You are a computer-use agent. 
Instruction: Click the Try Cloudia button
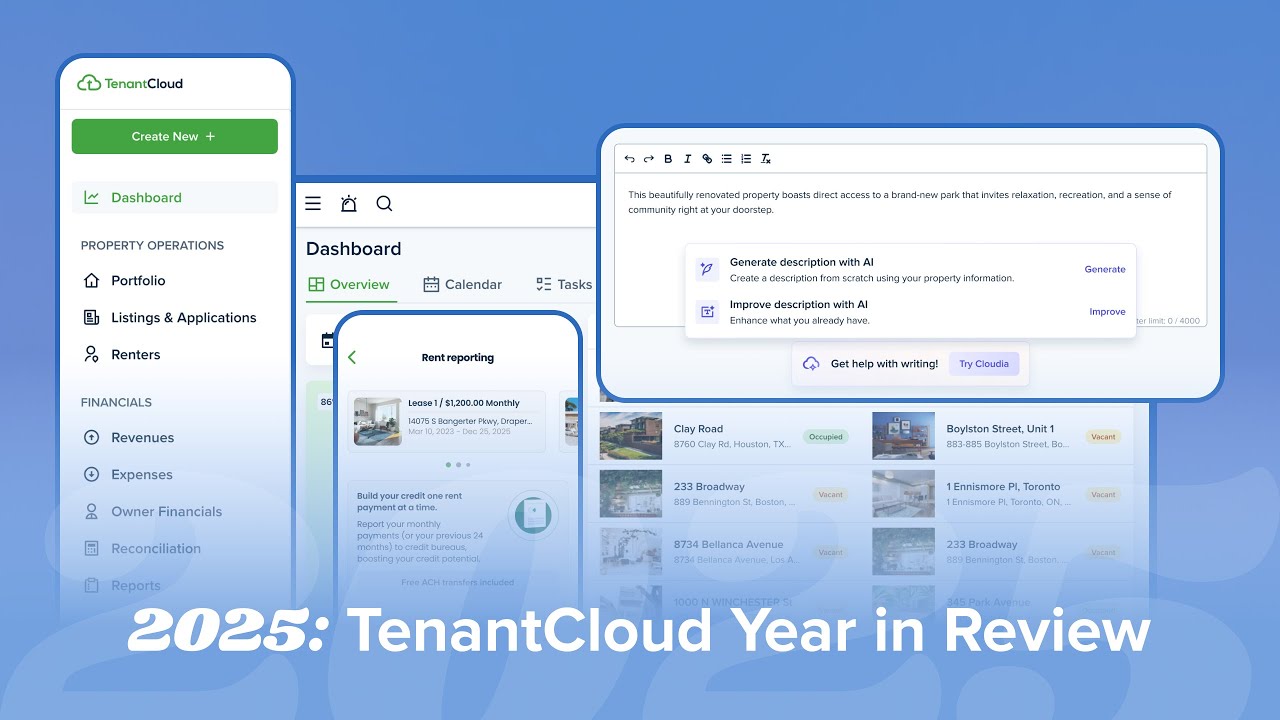click(984, 364)
